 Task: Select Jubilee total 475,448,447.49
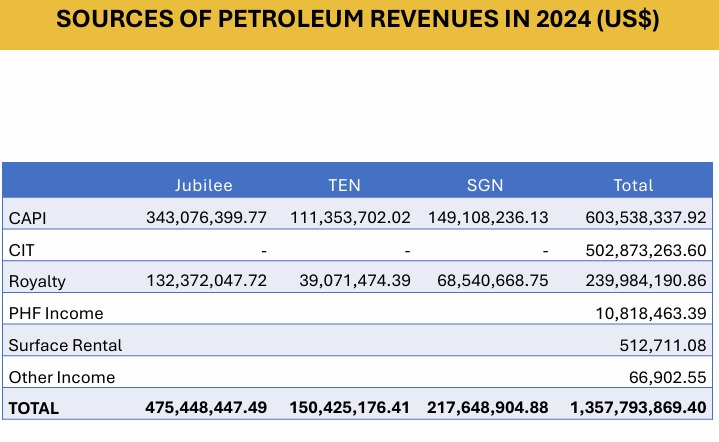tap(206, 408)
